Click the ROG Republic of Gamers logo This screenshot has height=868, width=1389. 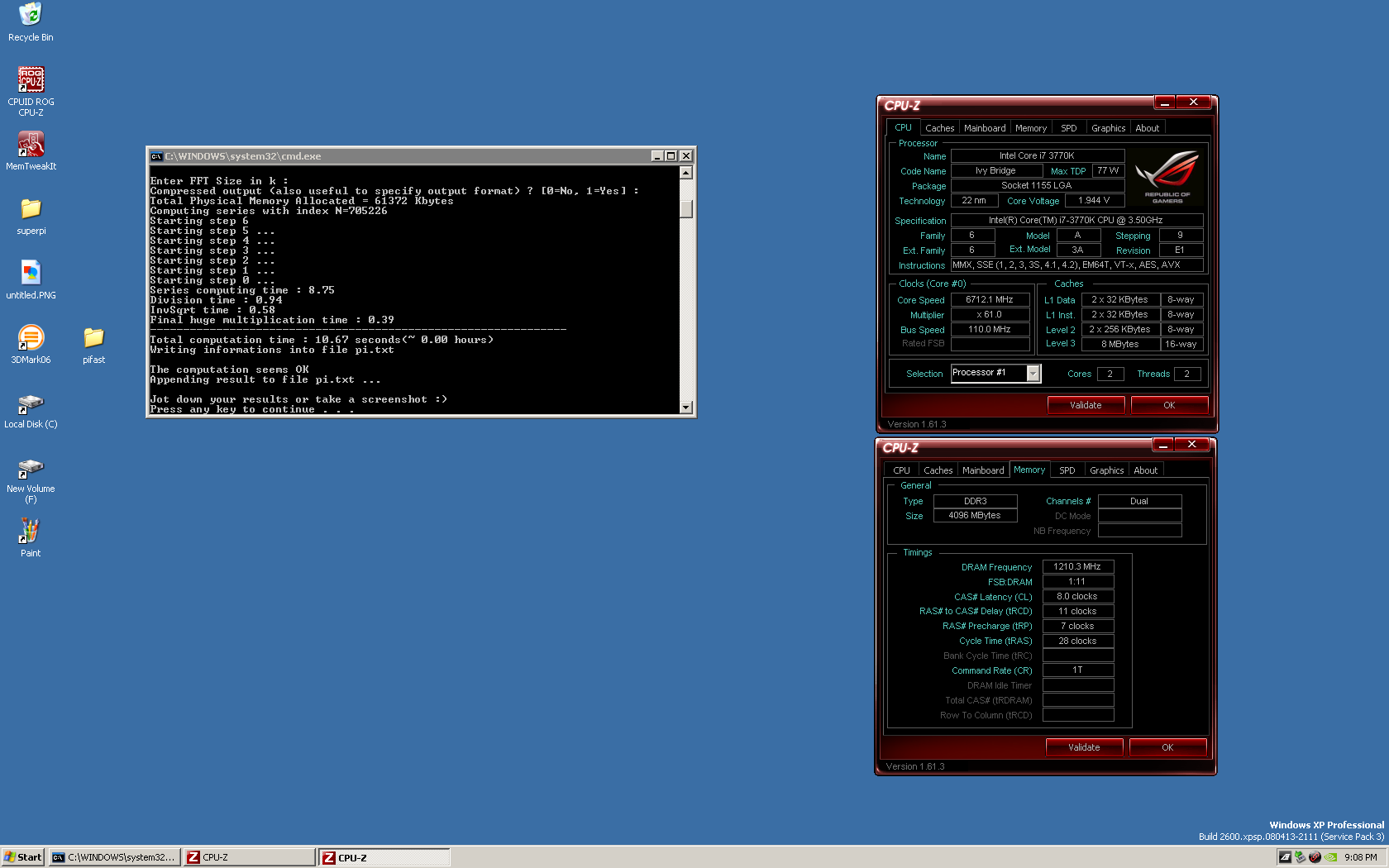coord(1167,177)
